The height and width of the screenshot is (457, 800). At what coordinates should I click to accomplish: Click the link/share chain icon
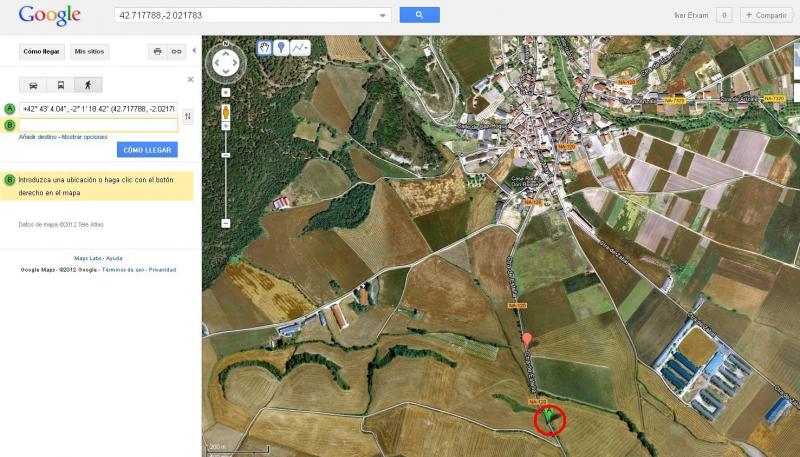coord(176,51)
